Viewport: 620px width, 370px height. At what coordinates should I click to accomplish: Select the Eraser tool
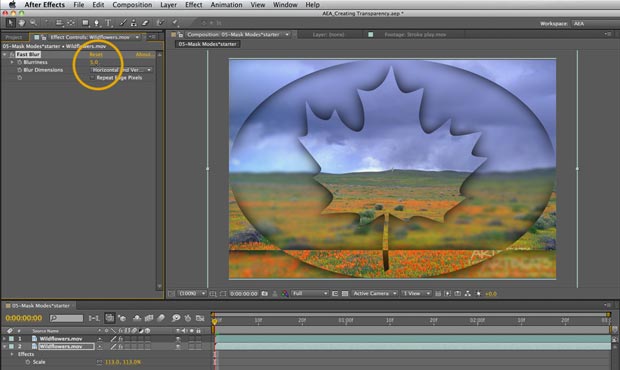point(145,23)
